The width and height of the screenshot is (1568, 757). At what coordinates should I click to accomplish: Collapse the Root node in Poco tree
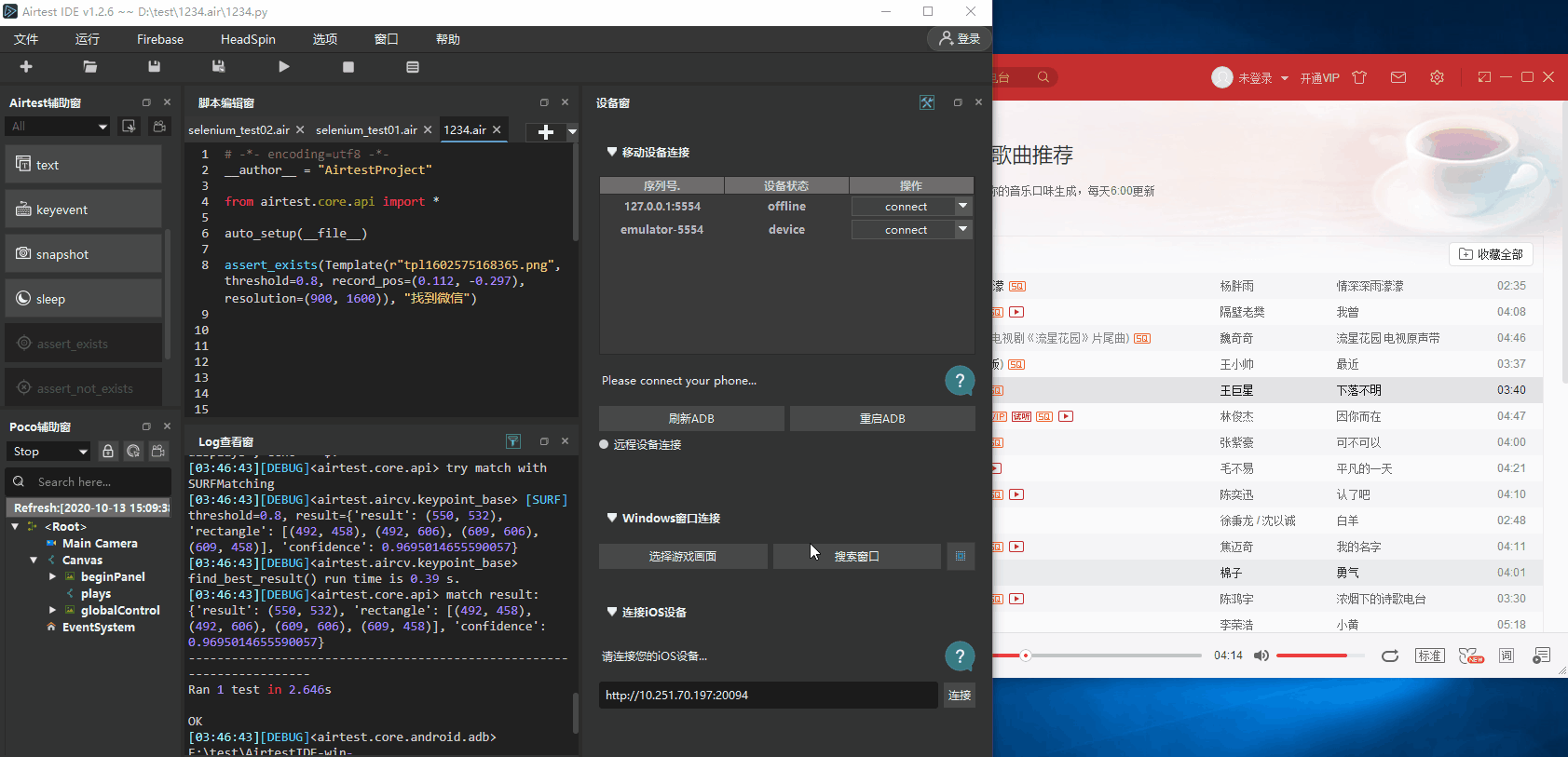tap(15, 527)
